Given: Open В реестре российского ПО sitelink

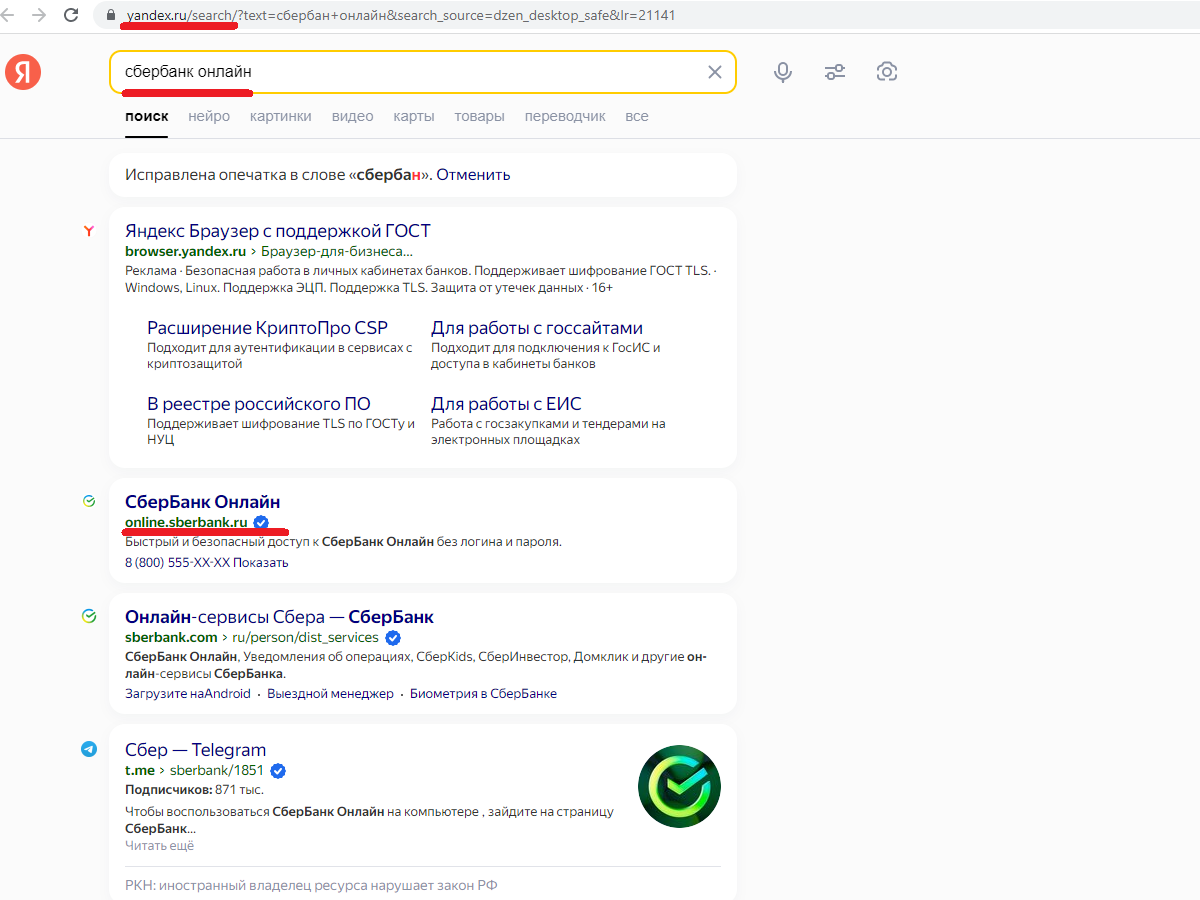Looking at the screenshot, I should [259, 404].
